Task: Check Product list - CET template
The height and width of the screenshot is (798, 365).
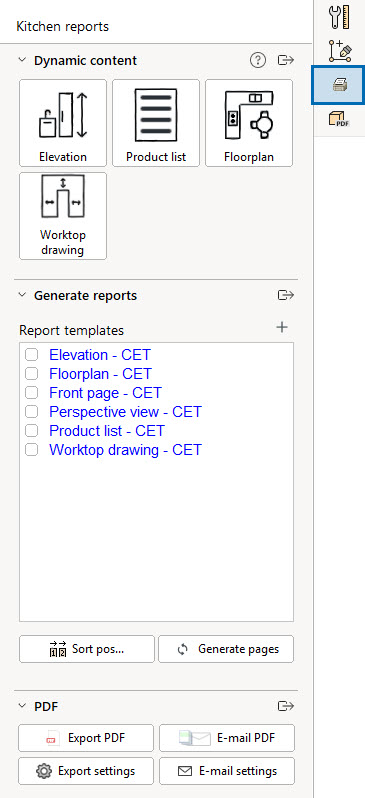Action: [32, 431]
